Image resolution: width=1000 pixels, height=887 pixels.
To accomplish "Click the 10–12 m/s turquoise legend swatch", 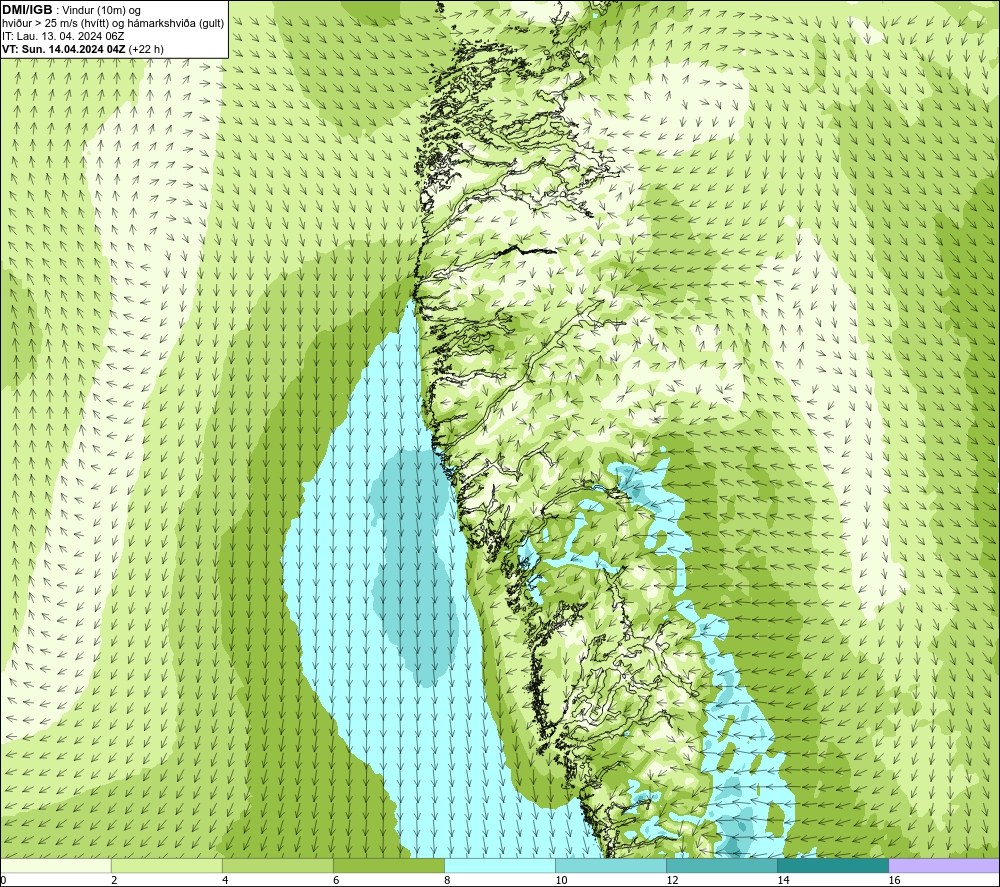I will pyautogui.click(x=610, y=866).
